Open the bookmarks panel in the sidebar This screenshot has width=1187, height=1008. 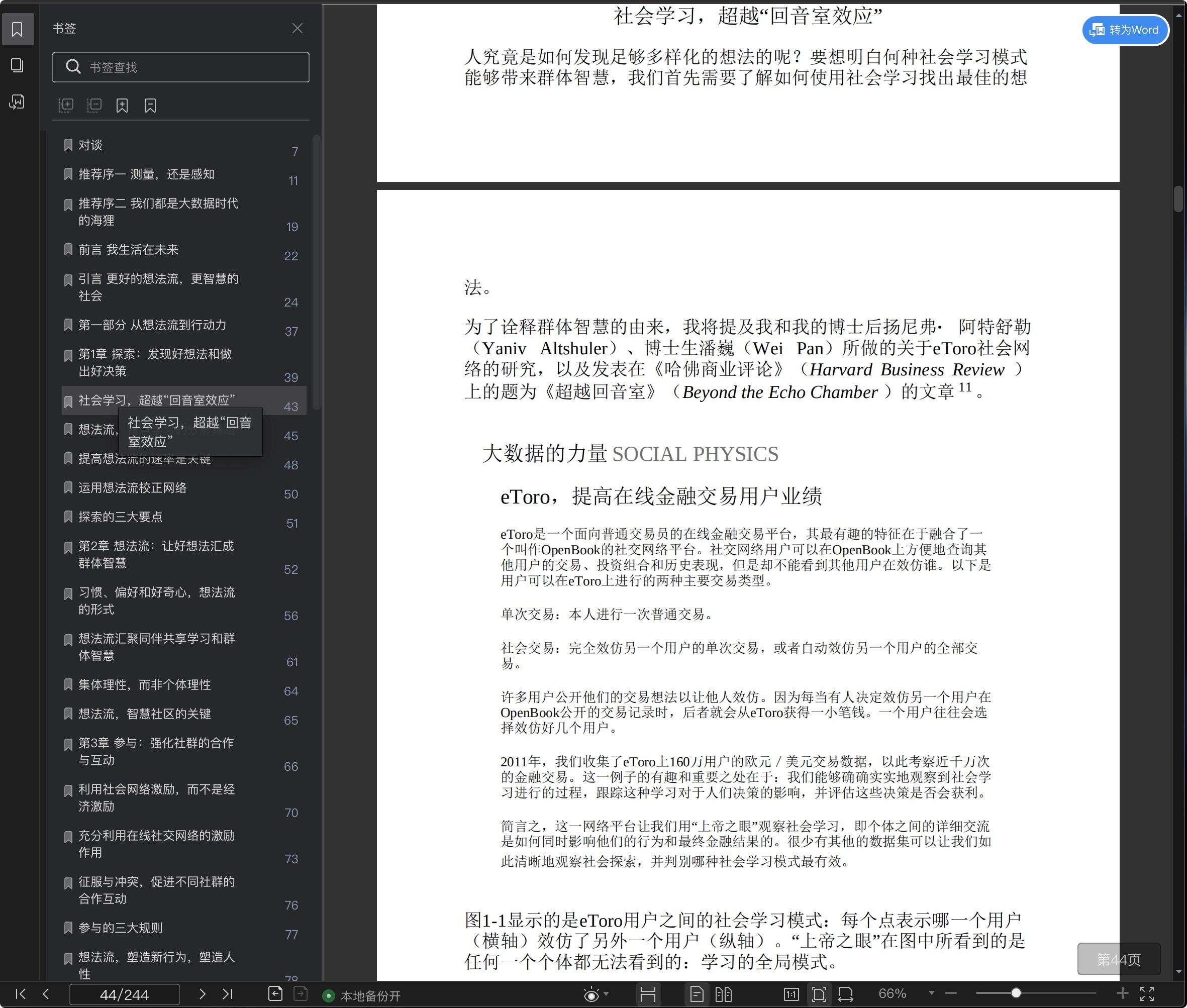coord(17,29)
